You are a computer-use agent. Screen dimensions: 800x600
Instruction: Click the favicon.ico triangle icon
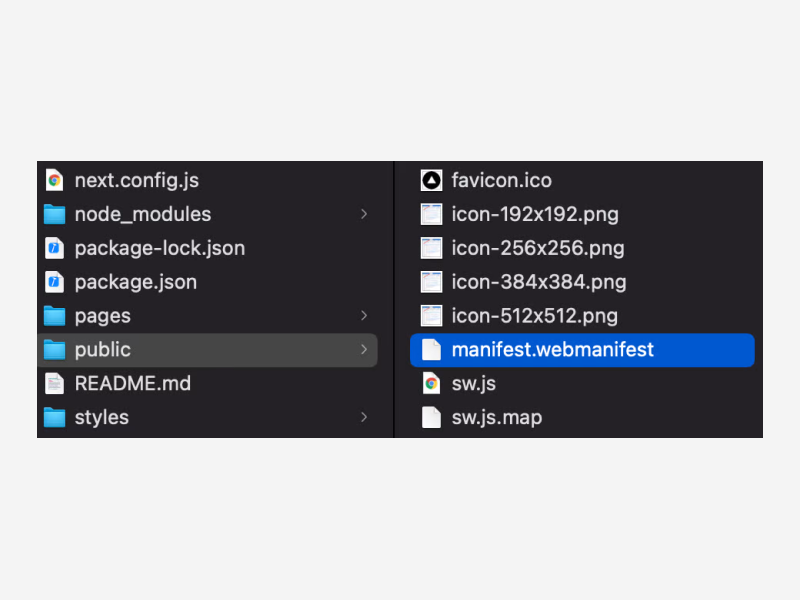(431, 180)
